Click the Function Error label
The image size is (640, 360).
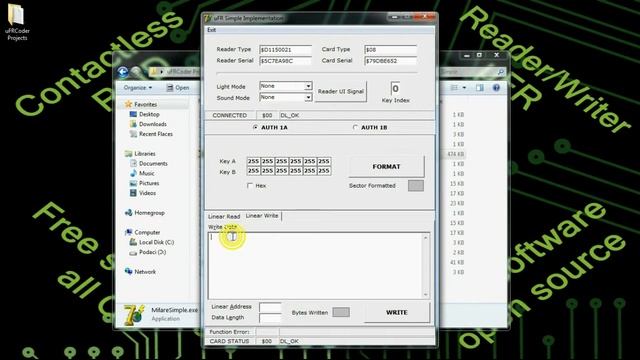229,332
